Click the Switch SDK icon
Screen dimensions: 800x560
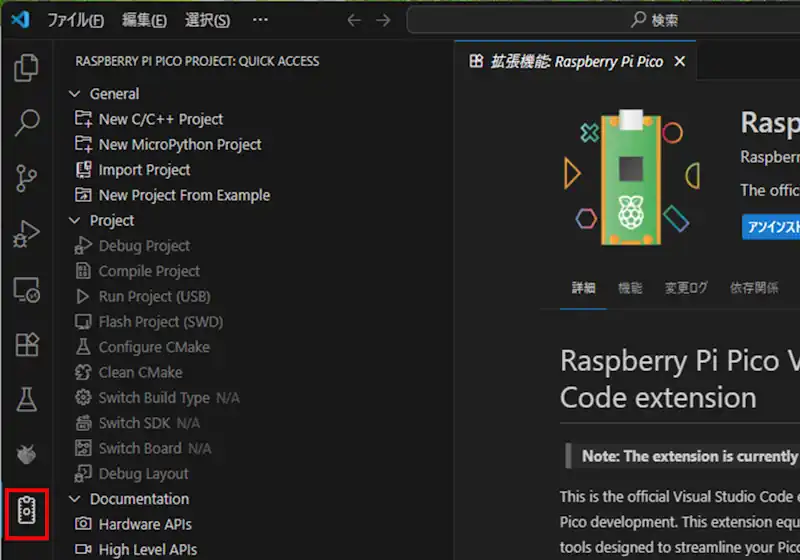click(x=83, y=423)
